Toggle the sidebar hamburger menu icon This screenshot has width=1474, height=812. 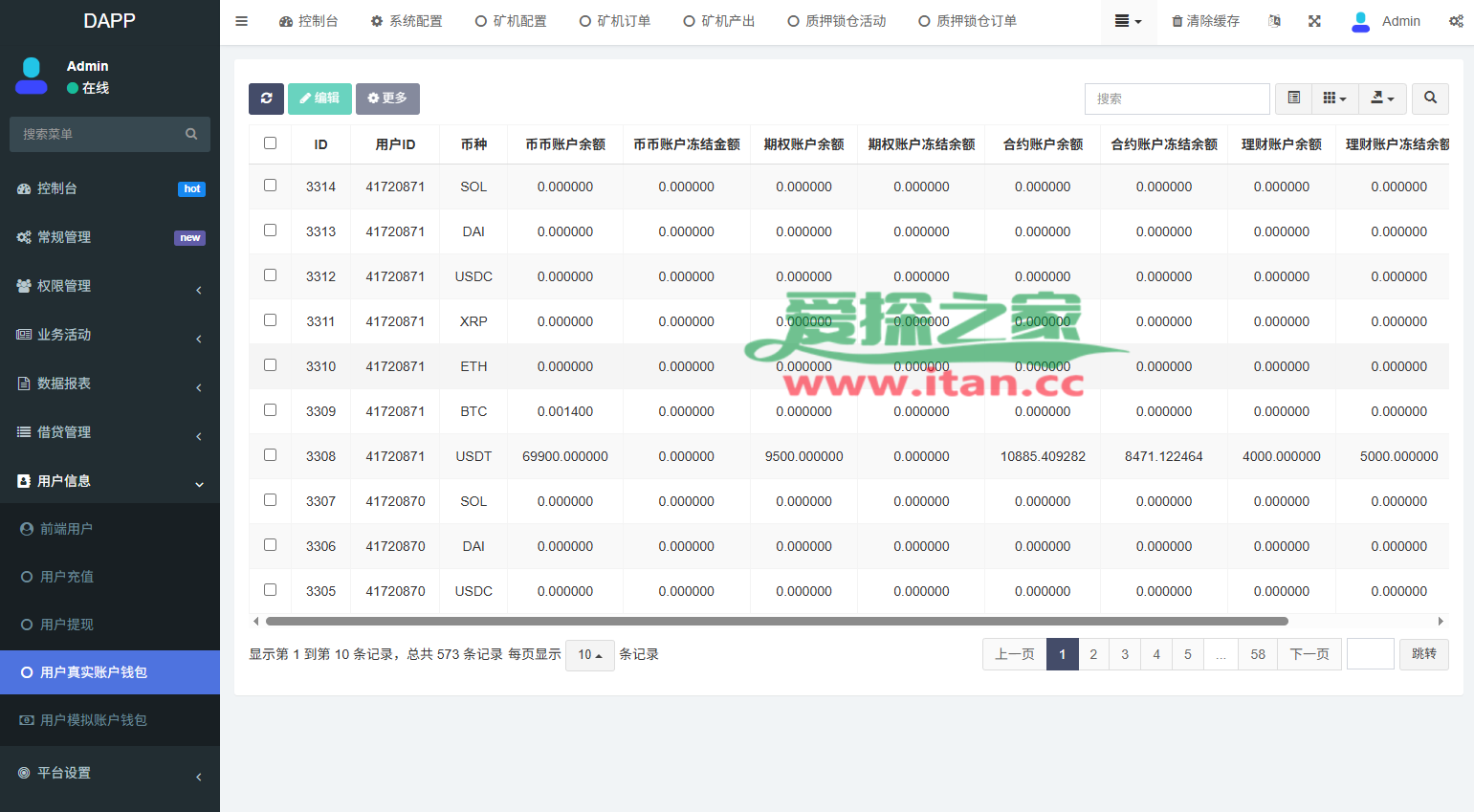point(242,21)
